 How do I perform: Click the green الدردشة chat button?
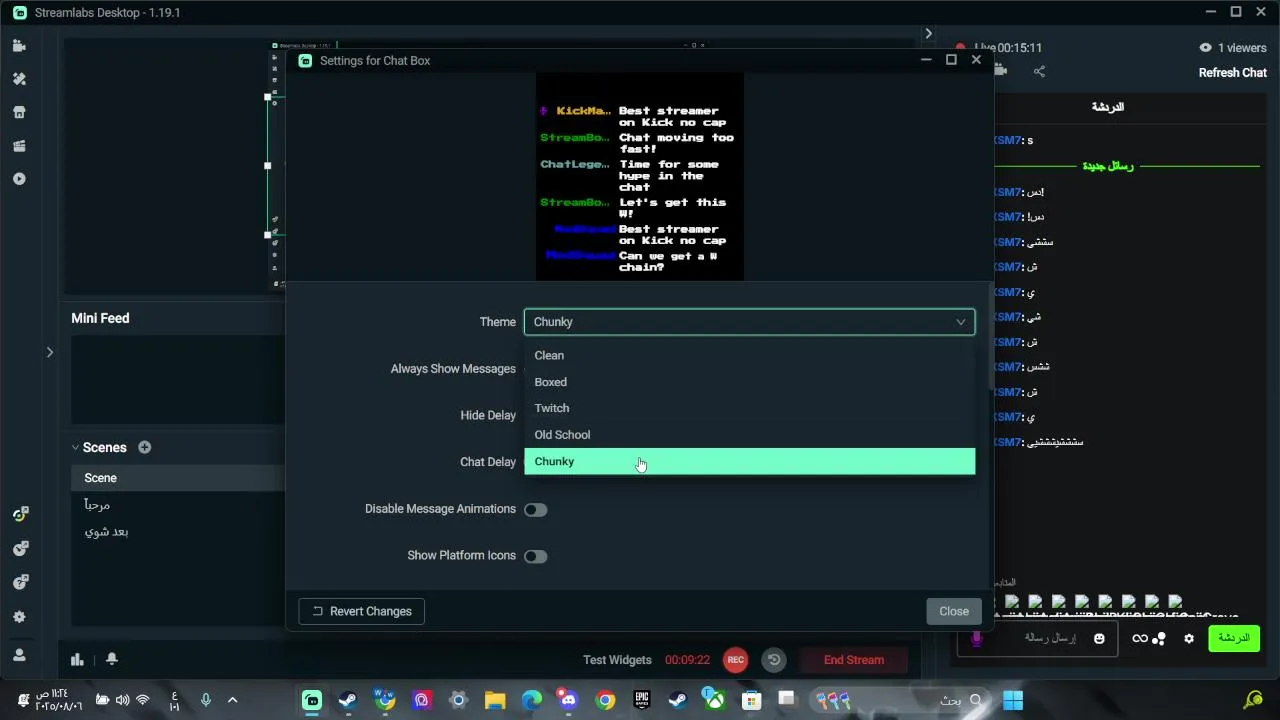1233,638
